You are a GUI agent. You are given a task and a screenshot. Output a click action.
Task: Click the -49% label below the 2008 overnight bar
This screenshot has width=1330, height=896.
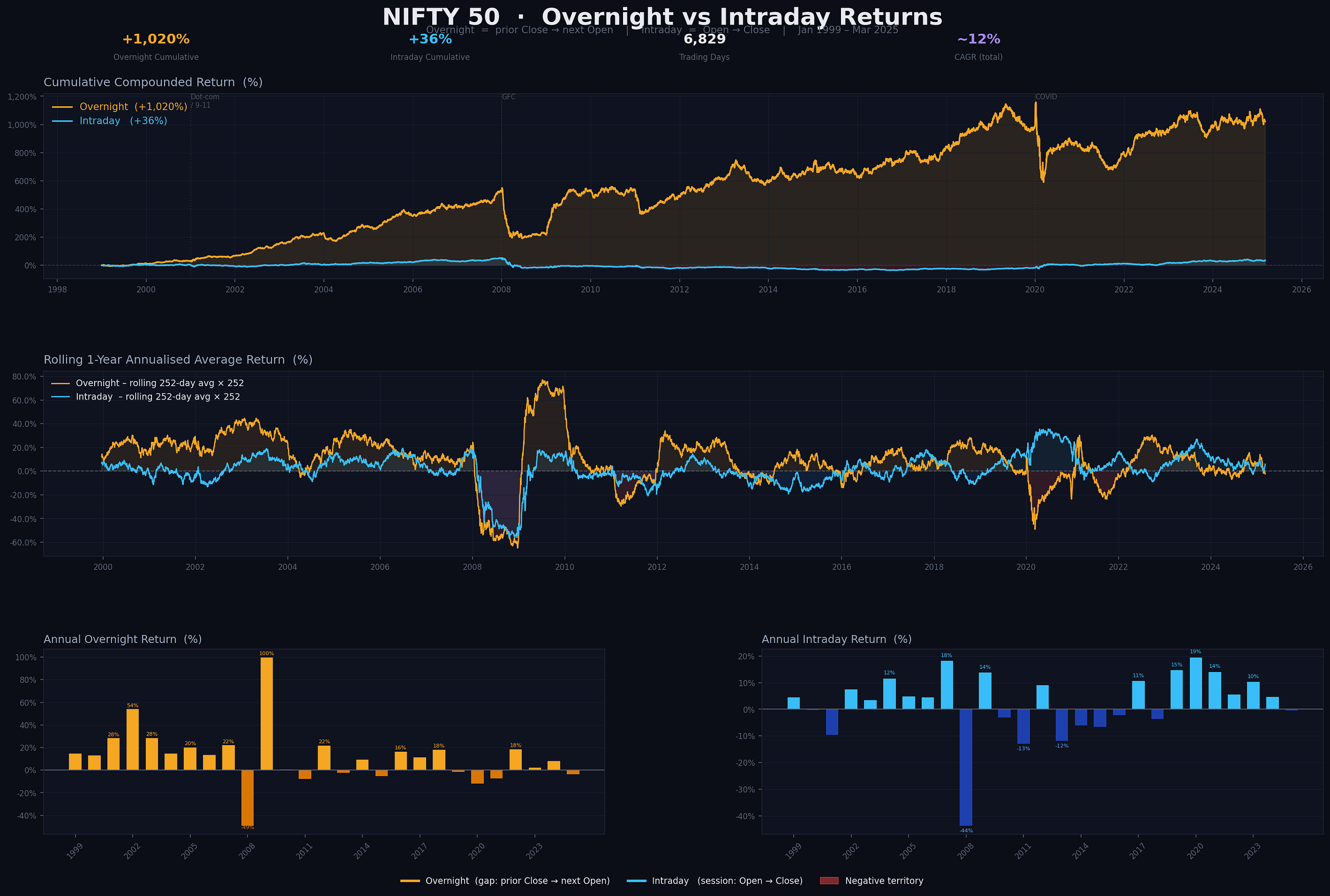(x=248, y=827)
